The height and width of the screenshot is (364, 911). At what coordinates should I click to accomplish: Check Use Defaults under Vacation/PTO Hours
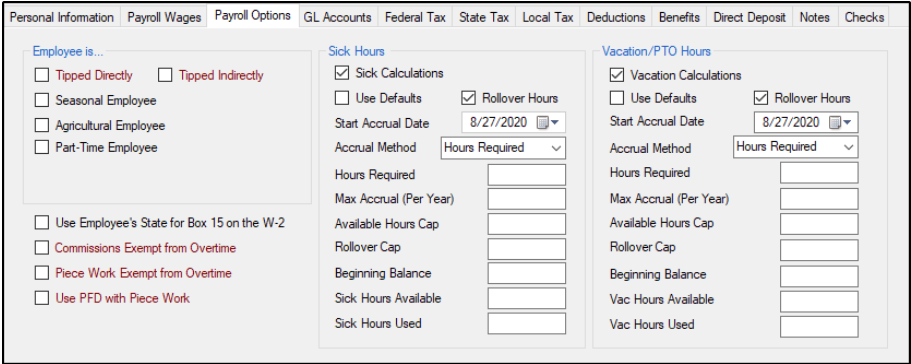pos(616,98)
